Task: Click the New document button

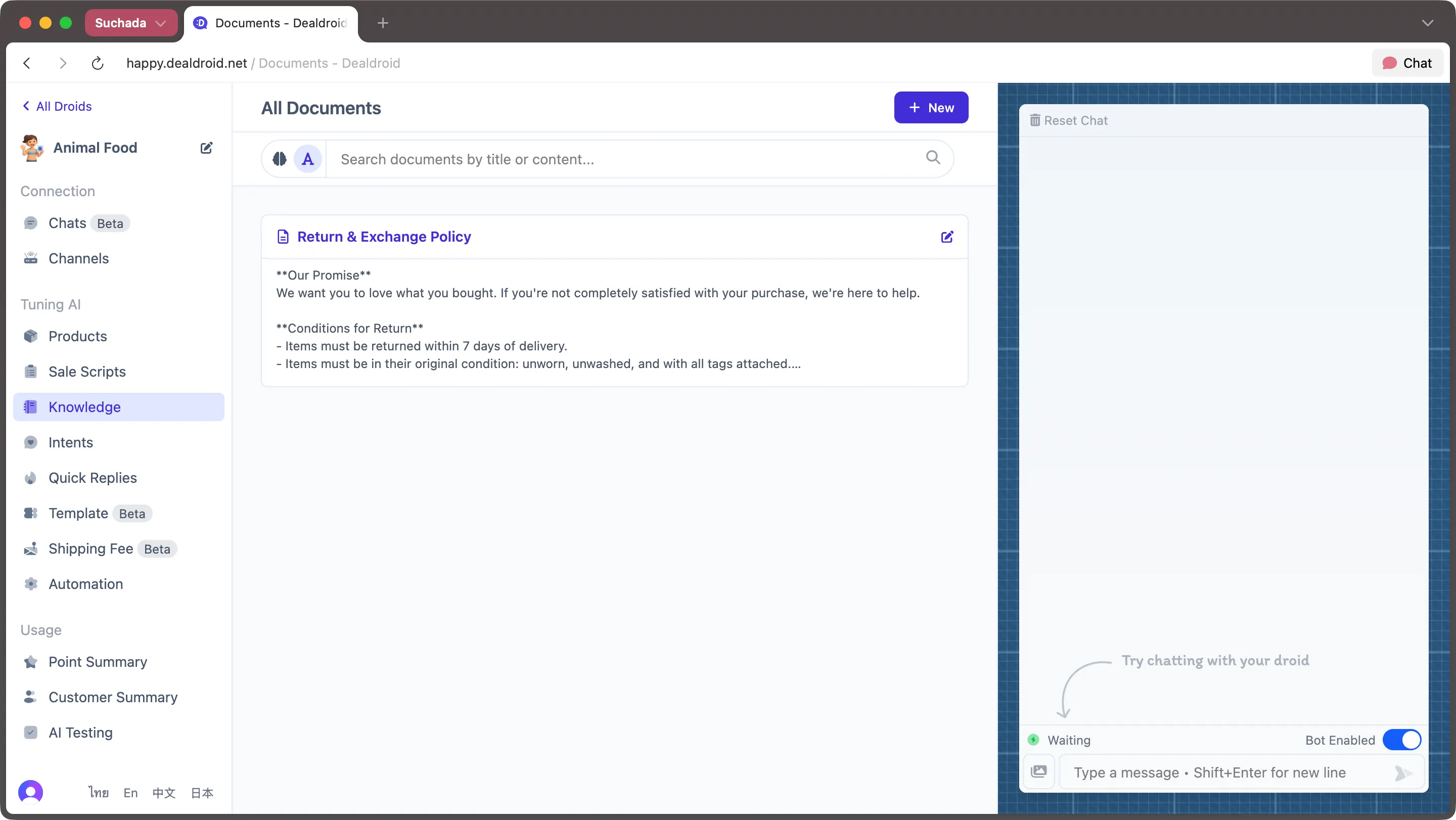Action: pyautogui.click(x=931, y=107)
